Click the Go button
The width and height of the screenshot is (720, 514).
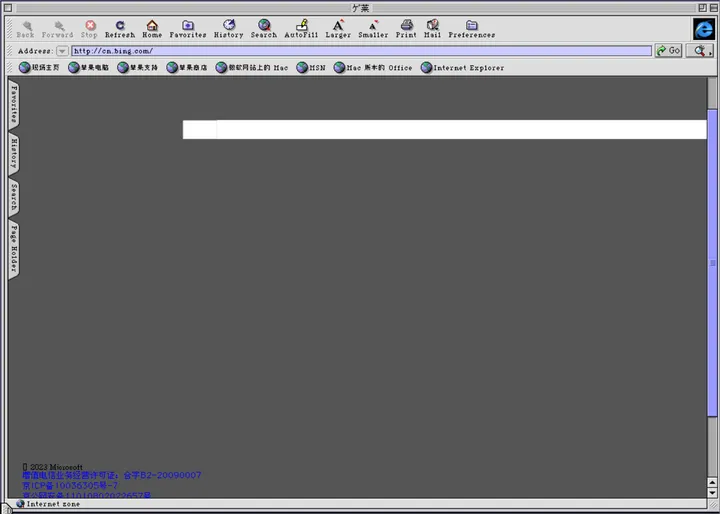(669, 51)
